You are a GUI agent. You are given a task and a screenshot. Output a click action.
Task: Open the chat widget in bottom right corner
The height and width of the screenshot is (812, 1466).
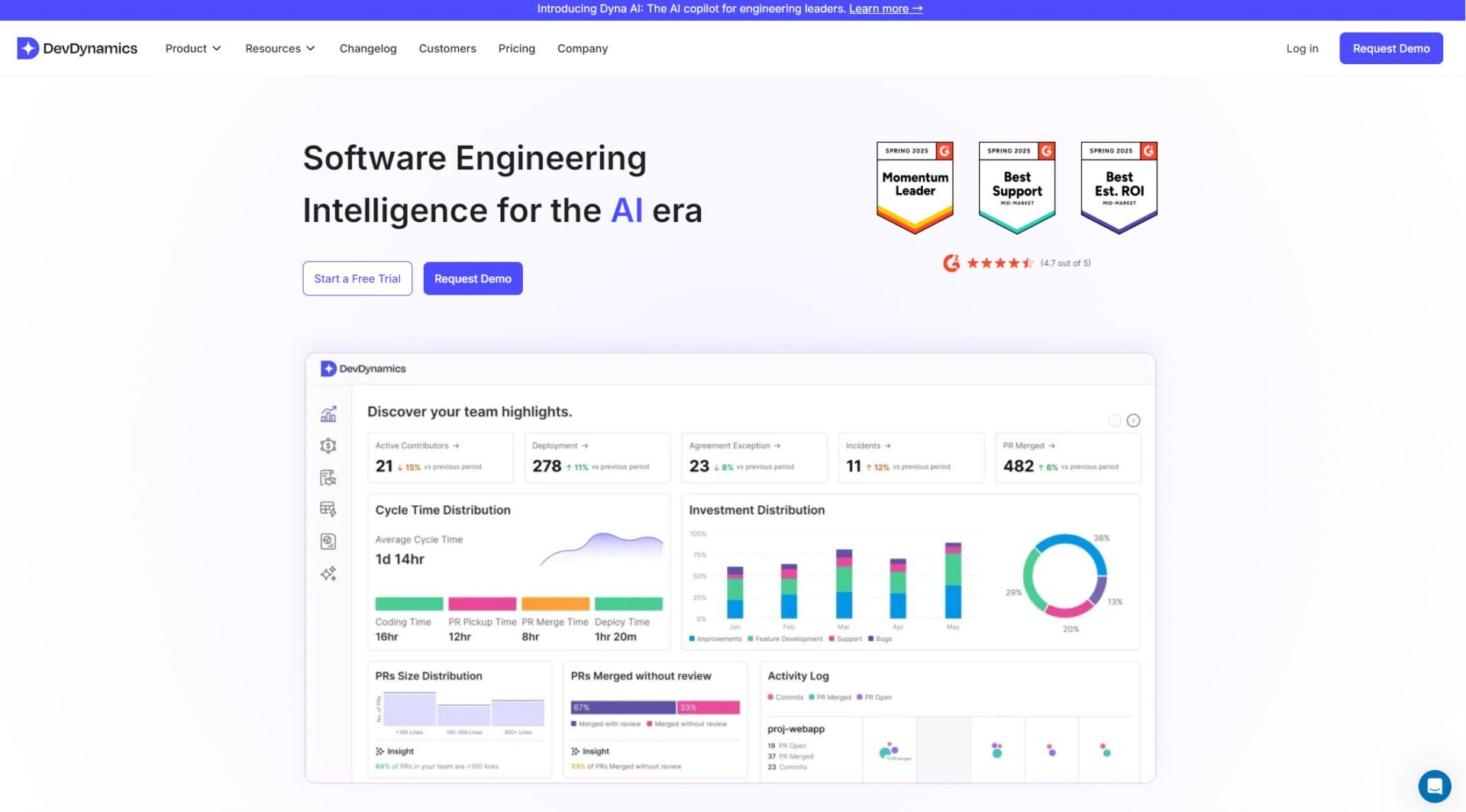click(x=1435, y=786)
